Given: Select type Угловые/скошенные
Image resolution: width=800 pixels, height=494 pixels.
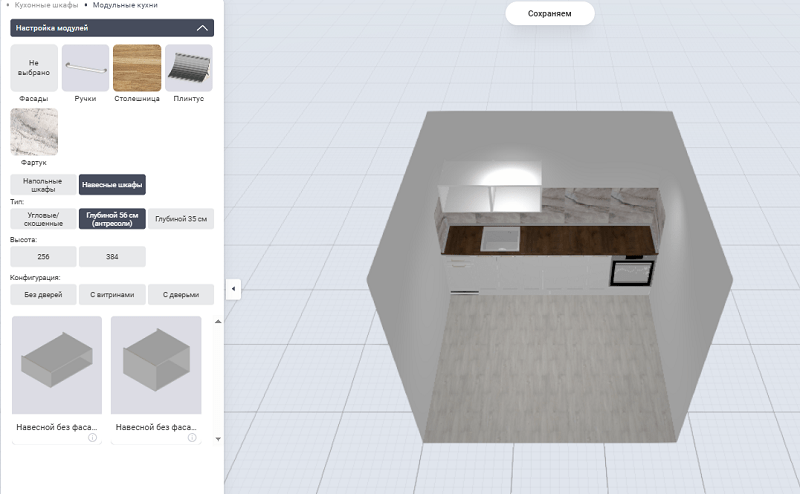Looking at the screenshot, I should 43,219.
